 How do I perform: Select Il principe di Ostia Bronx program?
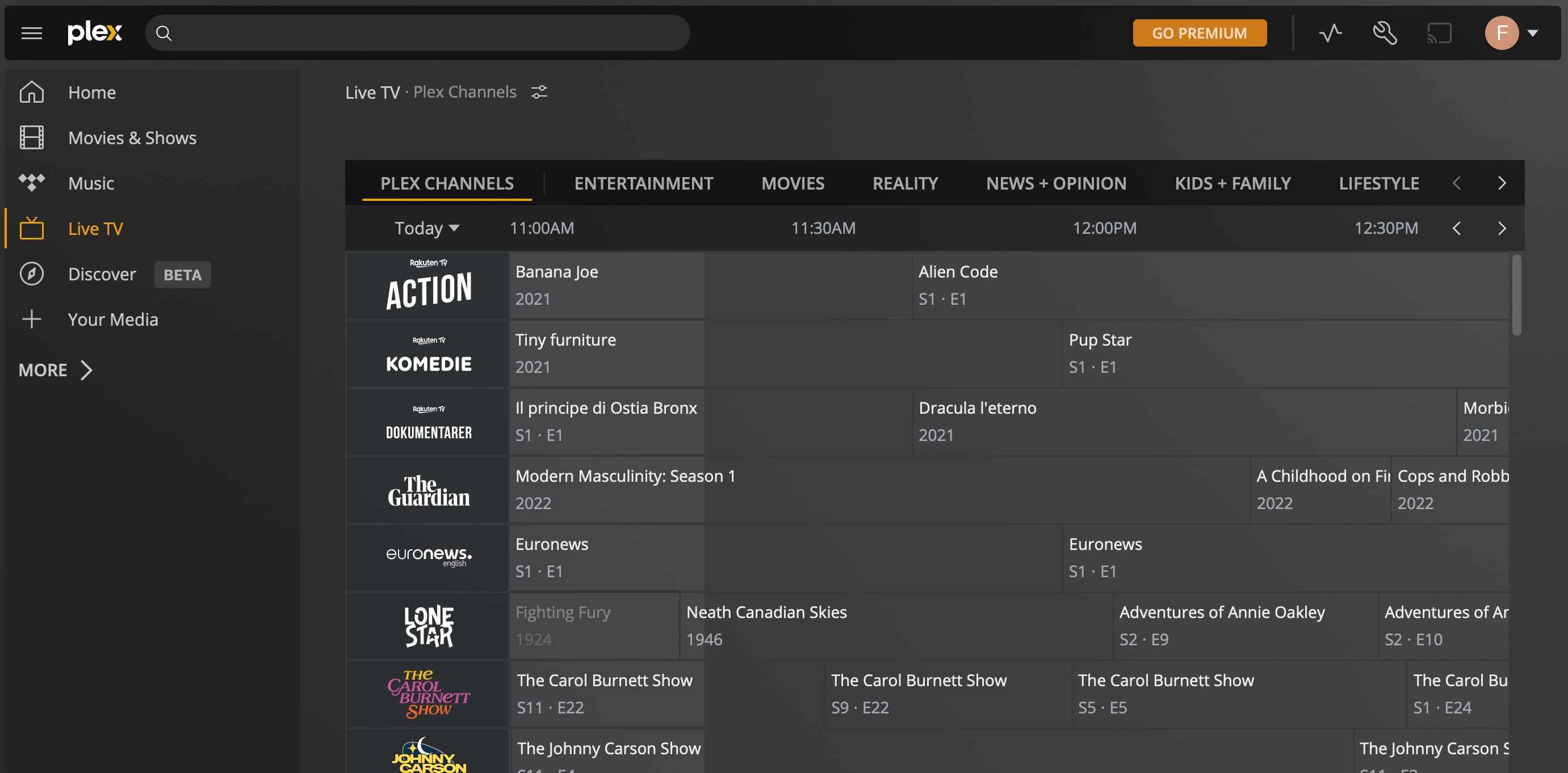[x=710, y=422]
